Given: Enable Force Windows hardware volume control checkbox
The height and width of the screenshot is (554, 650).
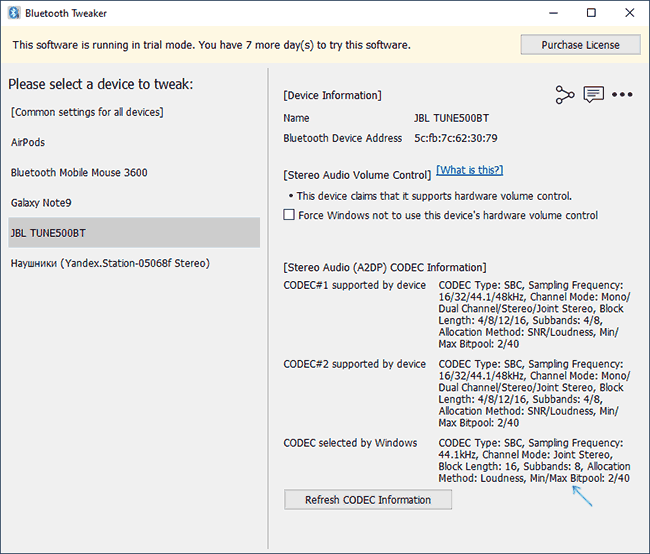Looking at the screenshot, I should pos(290,215).
